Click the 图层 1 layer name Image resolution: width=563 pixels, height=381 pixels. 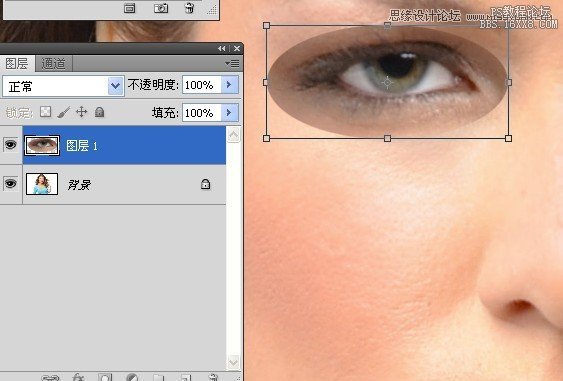click(x=82, y=146)
